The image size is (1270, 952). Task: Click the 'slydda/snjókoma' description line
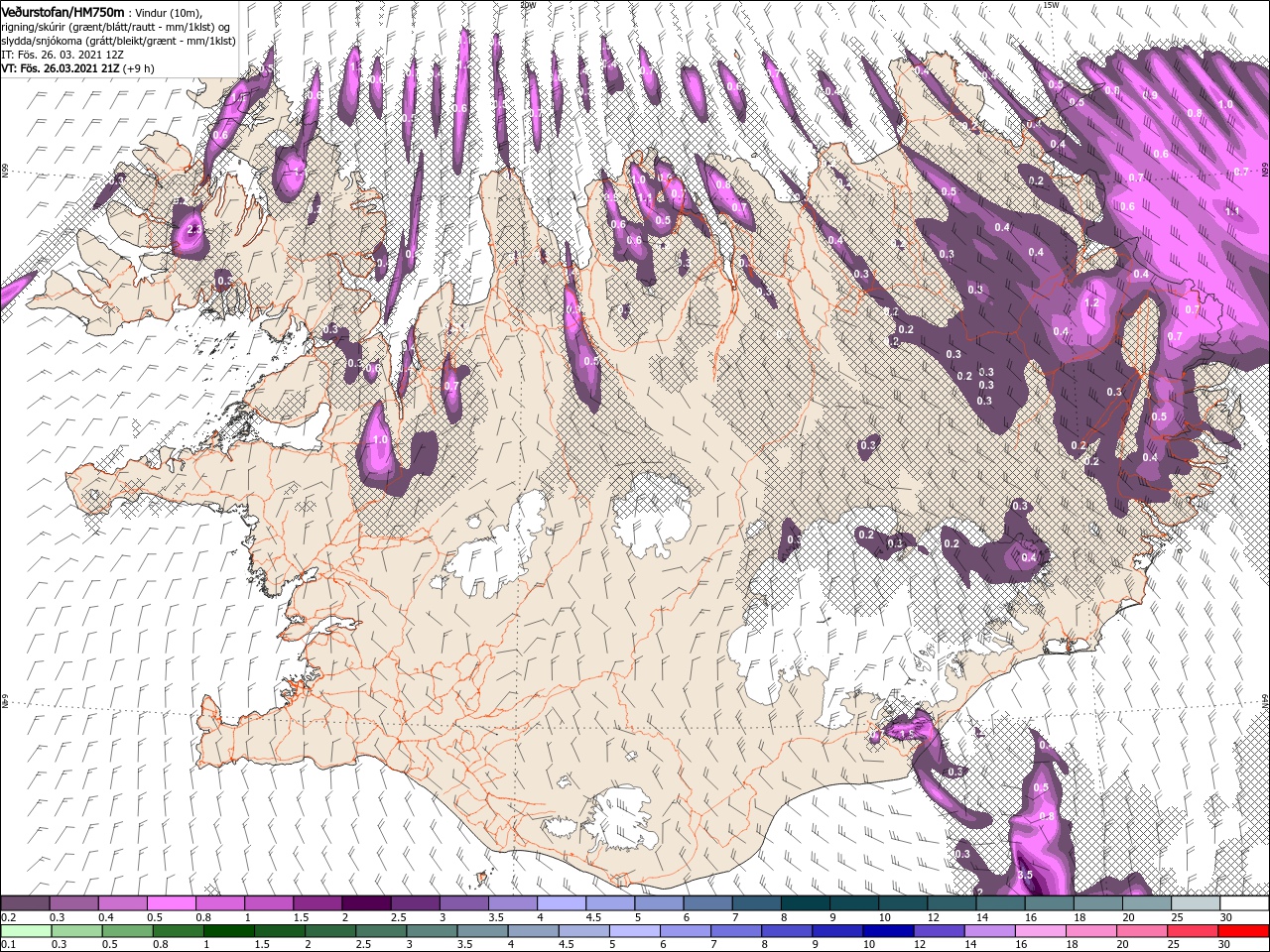[x=117, y=41]
